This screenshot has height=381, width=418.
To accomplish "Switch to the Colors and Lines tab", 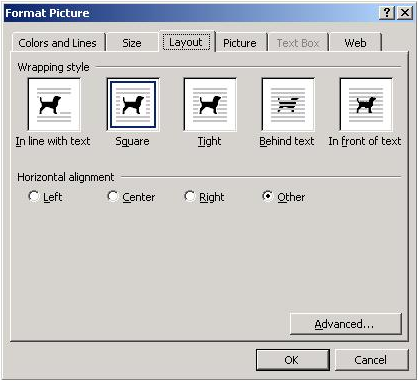I will coord(58,43).
